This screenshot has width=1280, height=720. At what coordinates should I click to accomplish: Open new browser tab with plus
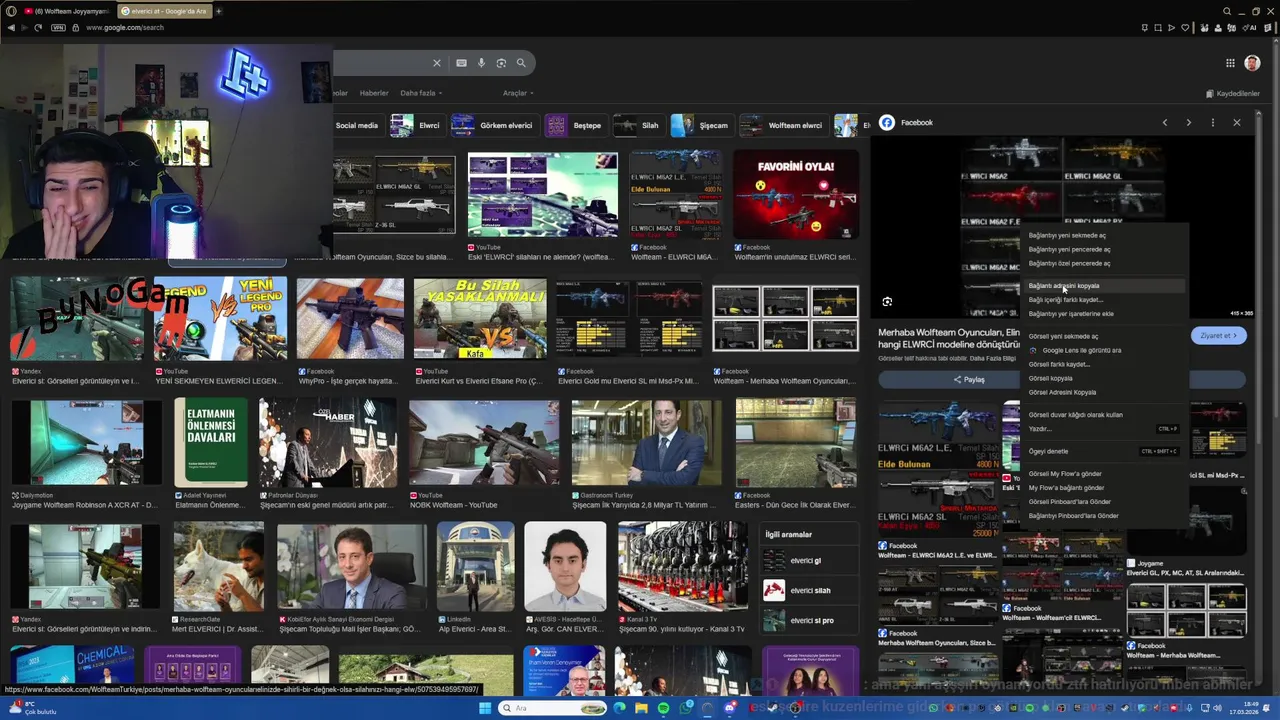218,11
